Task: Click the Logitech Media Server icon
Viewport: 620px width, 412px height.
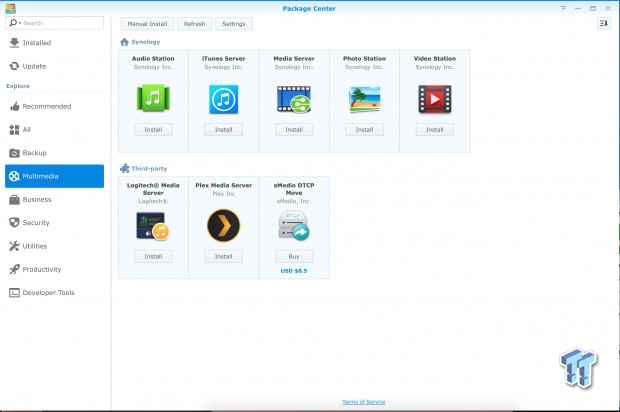Action: pos(153,226)
